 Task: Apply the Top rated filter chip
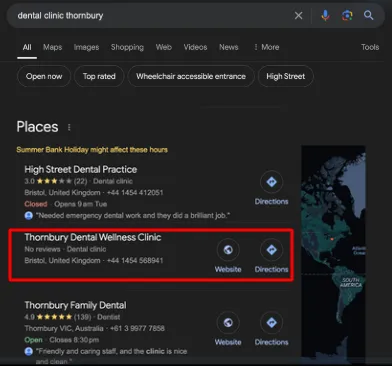tap(99, 76)
